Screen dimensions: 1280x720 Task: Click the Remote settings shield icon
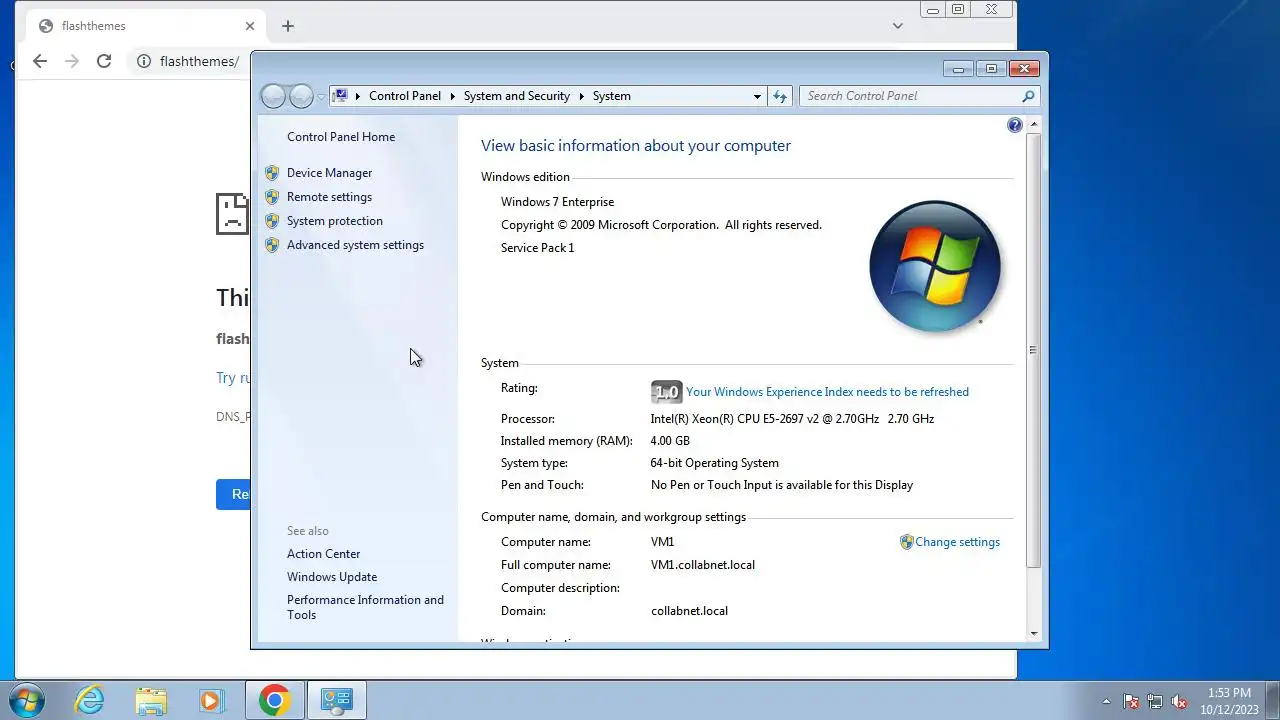click(272, 197)
